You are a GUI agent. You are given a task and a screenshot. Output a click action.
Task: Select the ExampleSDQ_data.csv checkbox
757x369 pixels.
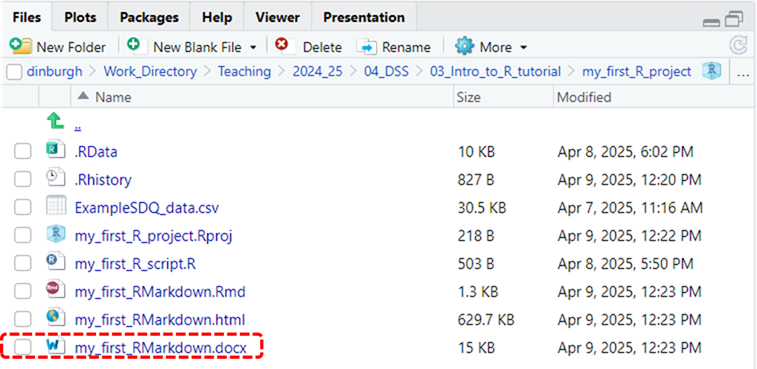23,208
